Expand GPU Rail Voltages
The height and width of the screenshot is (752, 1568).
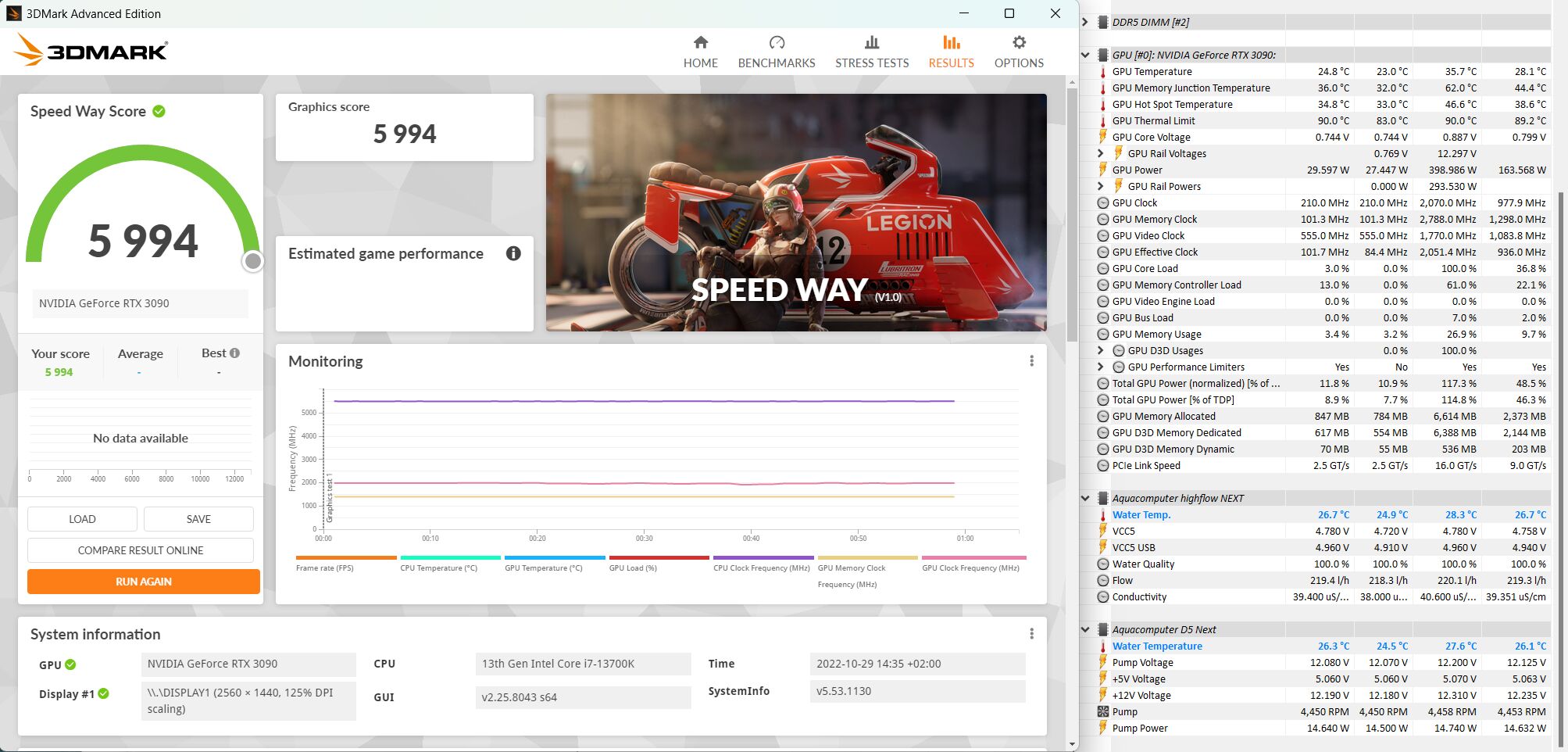click(1101, 153)
